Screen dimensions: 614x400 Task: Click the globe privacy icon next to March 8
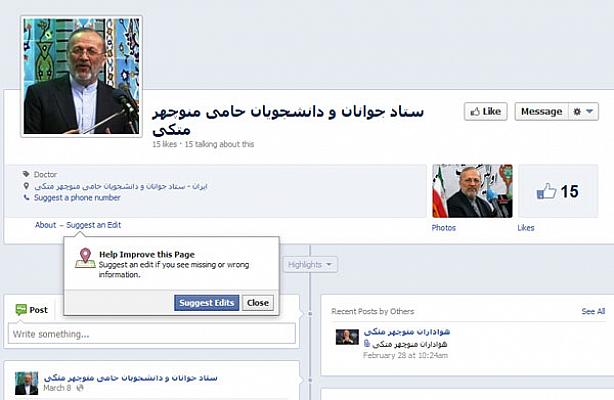(x=80, y=388)
